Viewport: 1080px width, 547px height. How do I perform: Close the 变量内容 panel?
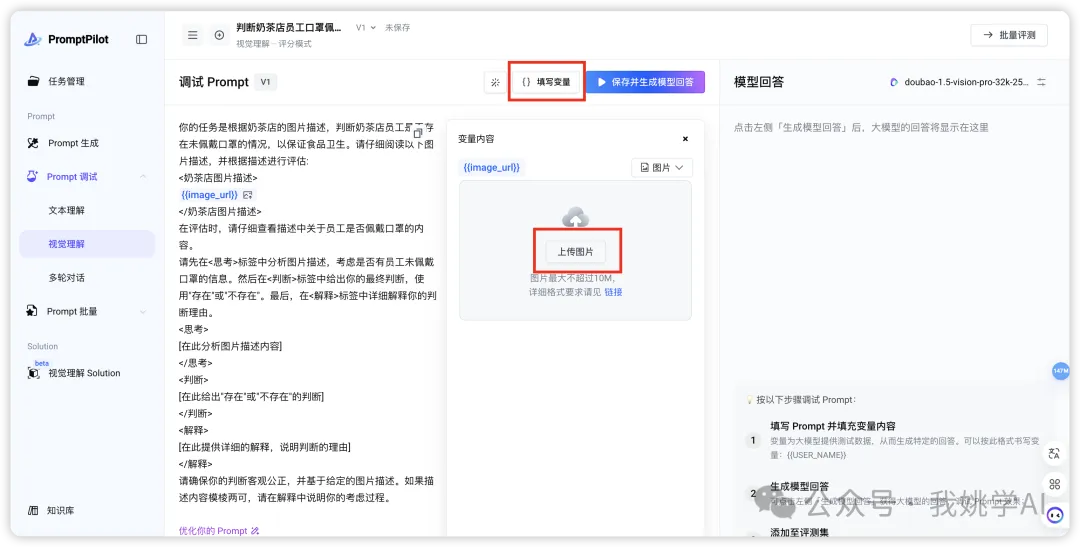685,138
